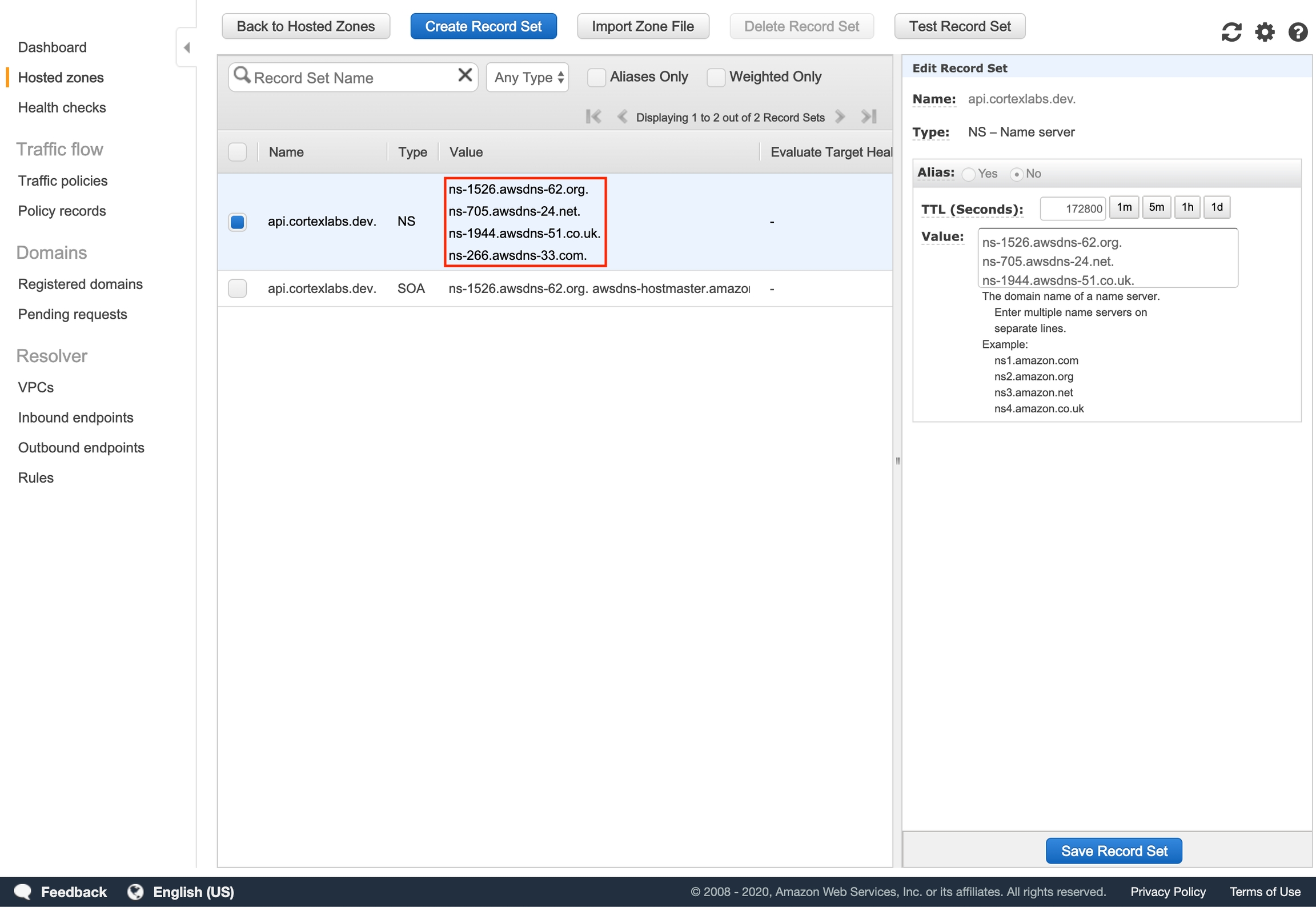The image size is (1316, 907).
Task: Click the Save Record Set button
Action: coord(1113,851)
